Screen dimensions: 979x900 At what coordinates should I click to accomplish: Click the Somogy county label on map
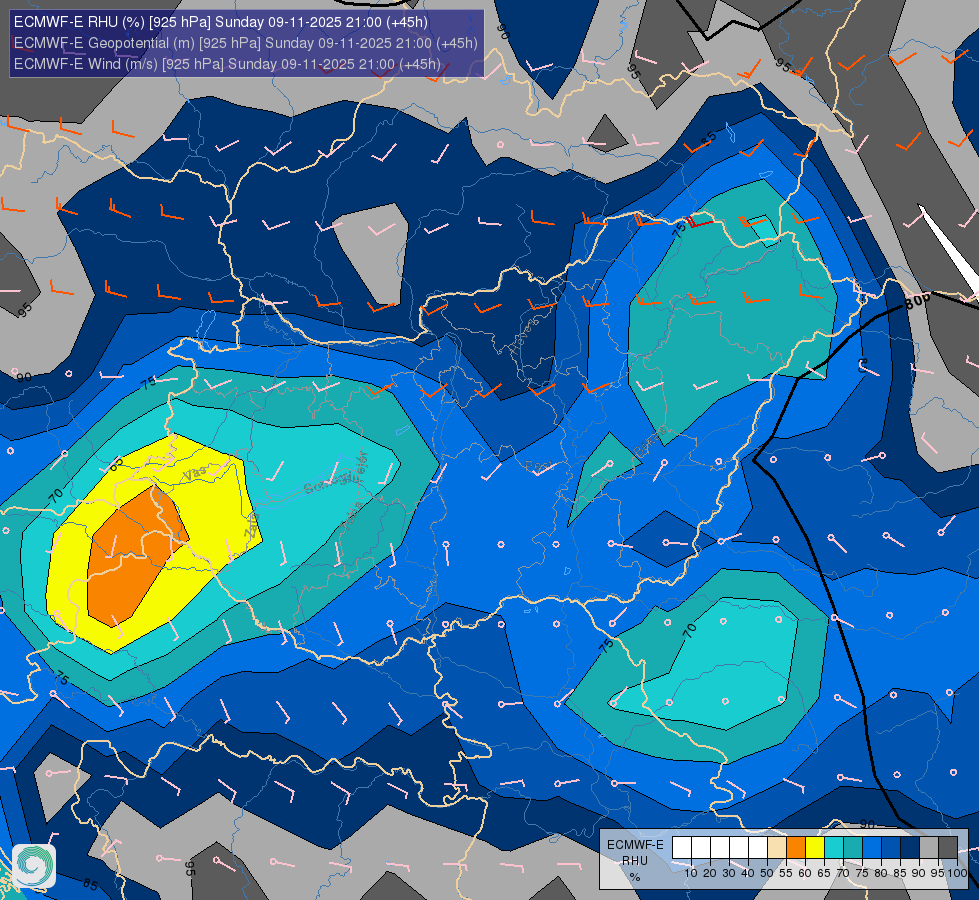(x=332, y=484)
